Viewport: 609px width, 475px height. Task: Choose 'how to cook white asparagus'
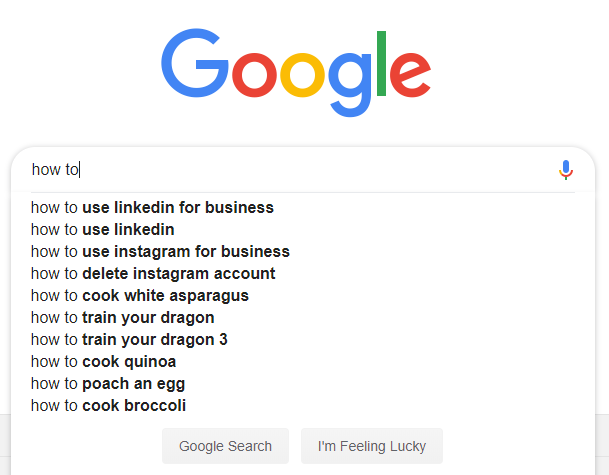point(140,296)
